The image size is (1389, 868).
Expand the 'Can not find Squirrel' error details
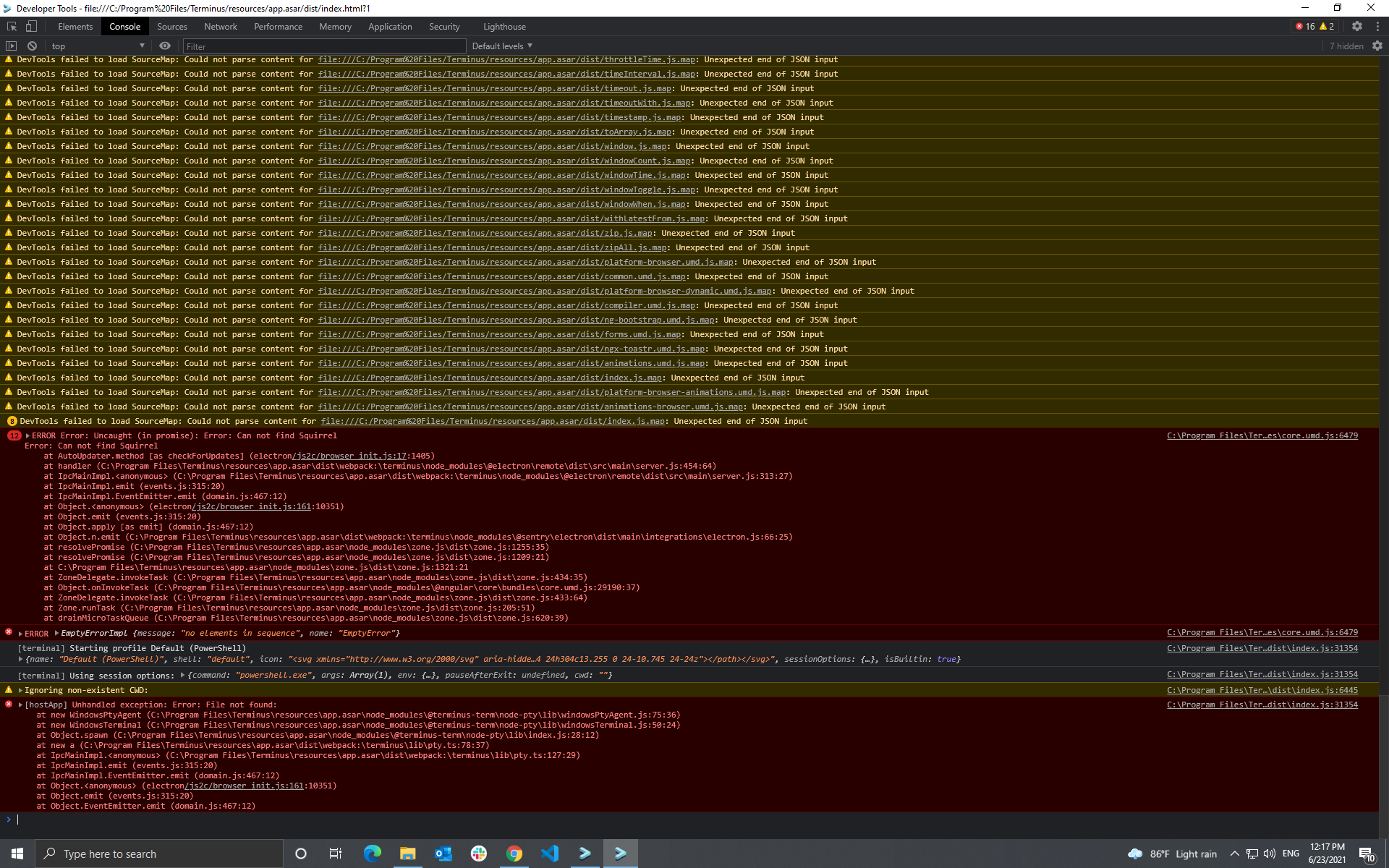pos(27,435)
